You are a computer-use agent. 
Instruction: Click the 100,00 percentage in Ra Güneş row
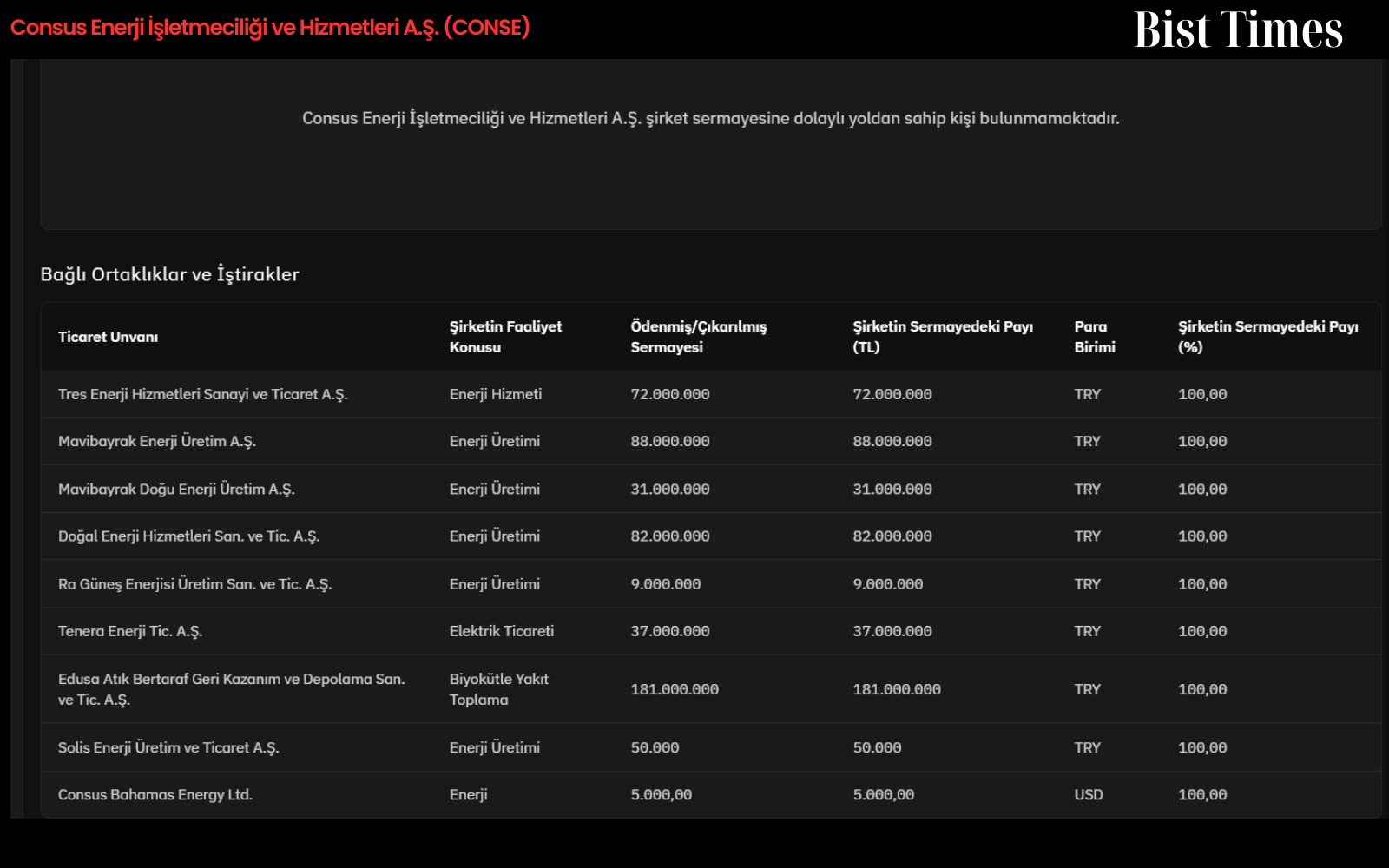(1202, 584)
